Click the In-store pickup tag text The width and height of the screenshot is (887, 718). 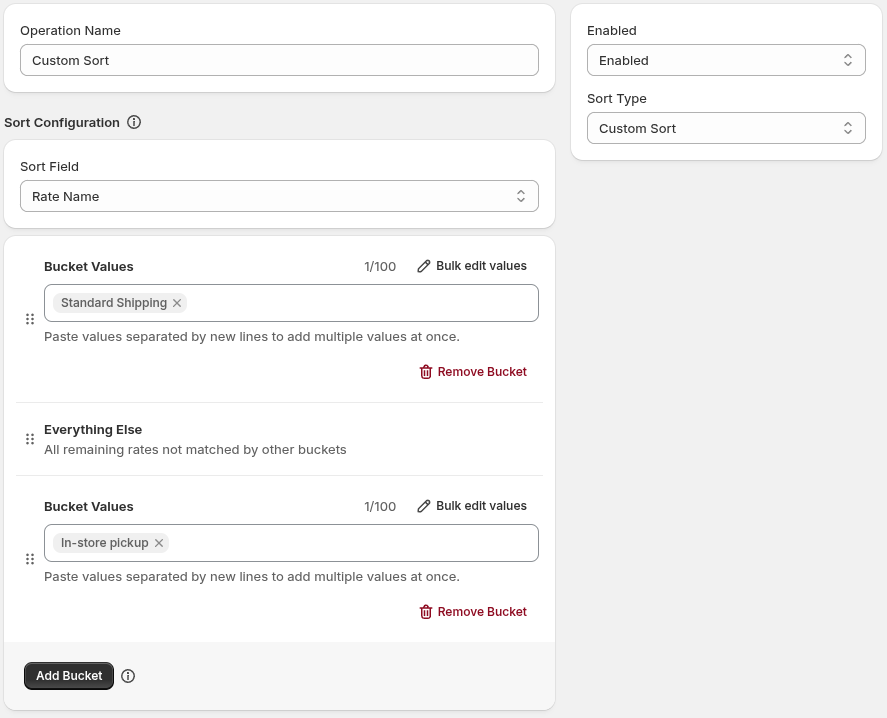(x=105, y=543)
